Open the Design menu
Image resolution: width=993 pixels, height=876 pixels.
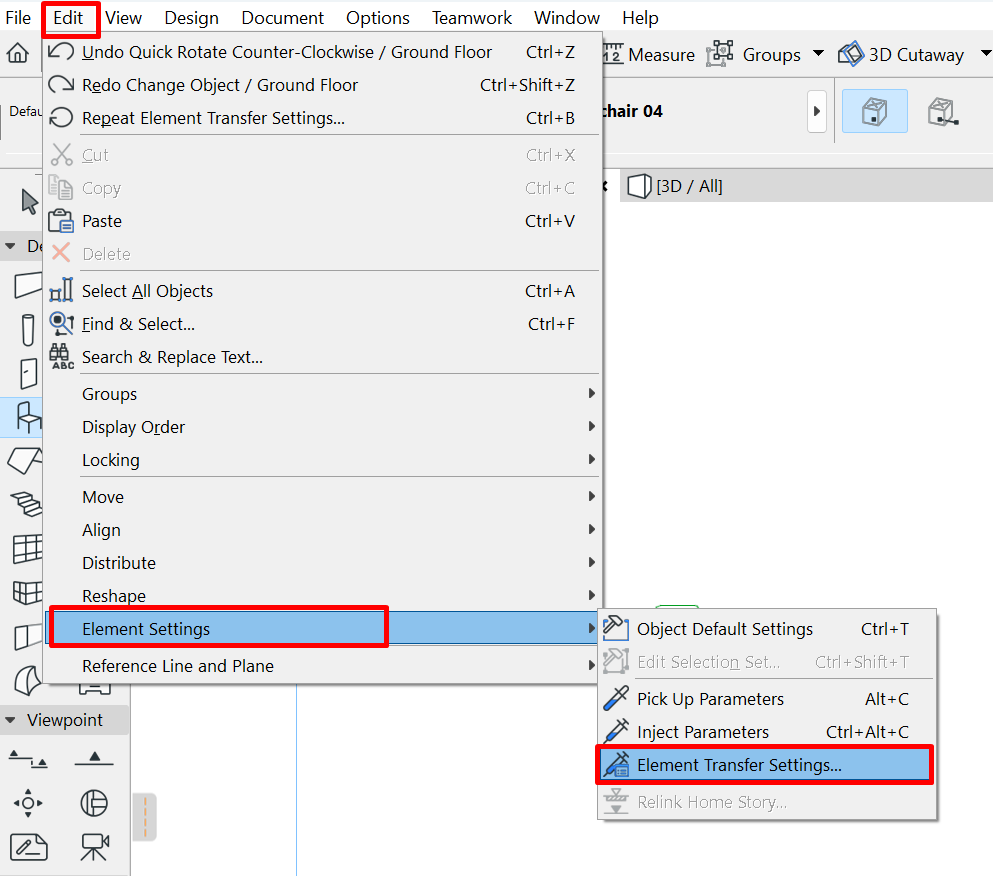192,18
